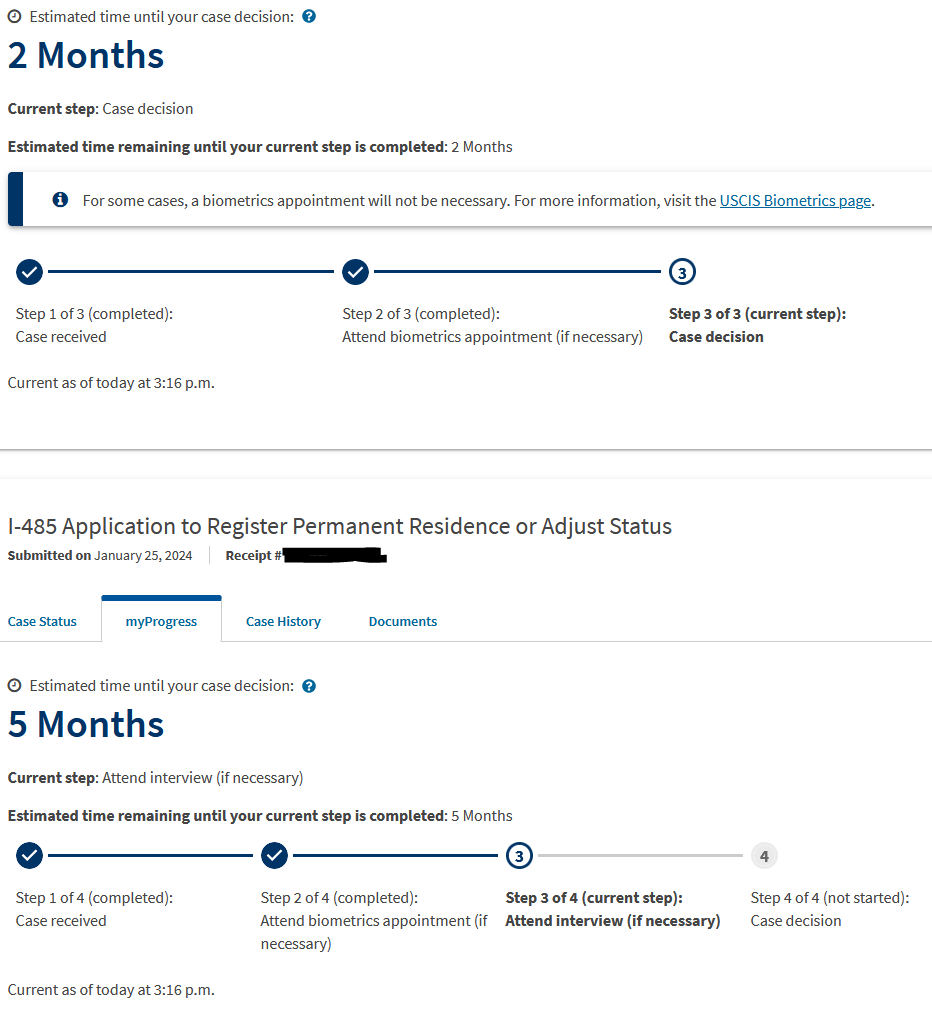Click the help icon beside the 5 Months estimate
This screenshot has width=932, height=1018.
pyautogui.click(x=309, y=686)
